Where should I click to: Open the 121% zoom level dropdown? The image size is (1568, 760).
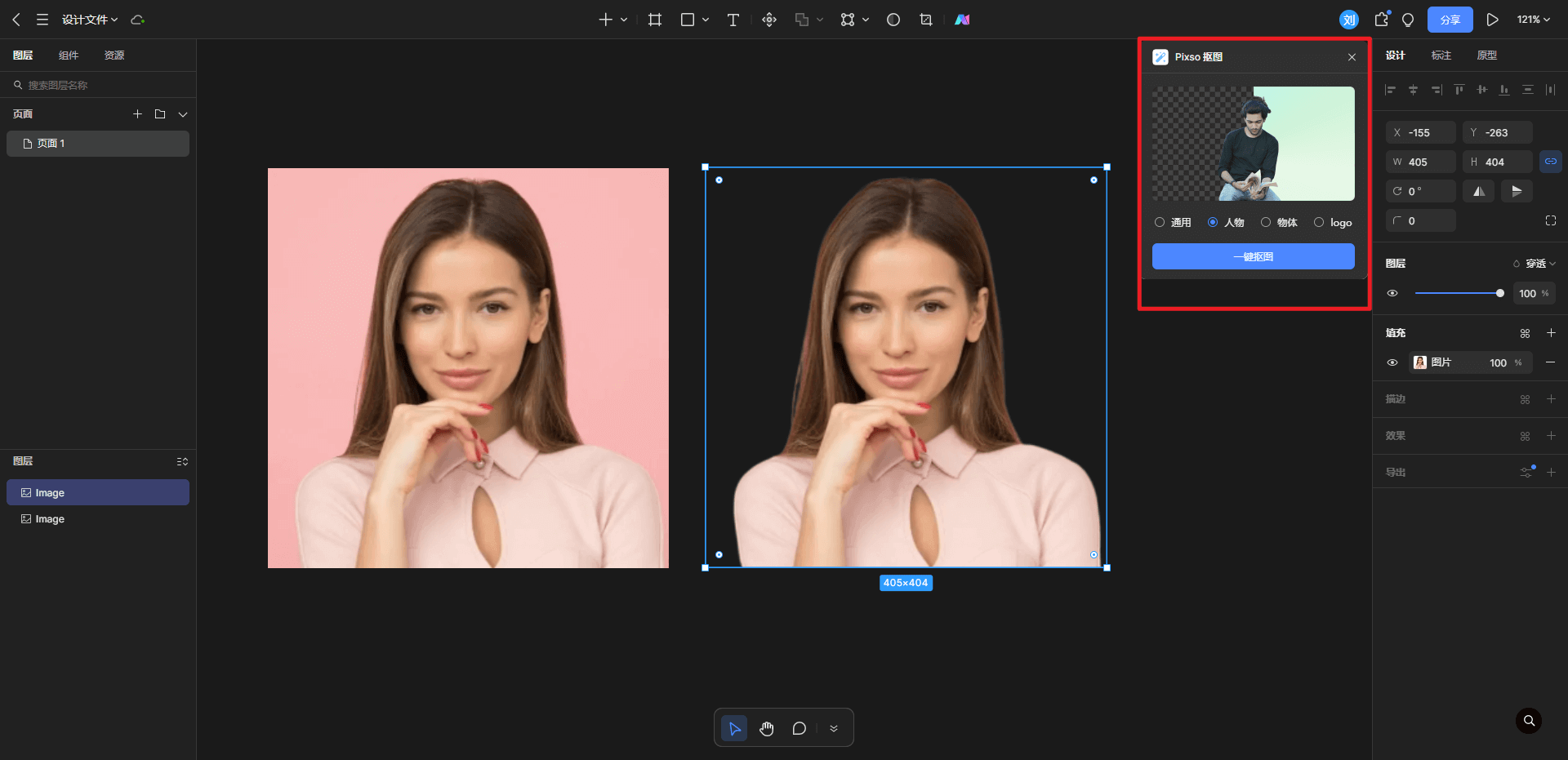click(x=1533, y=20)
